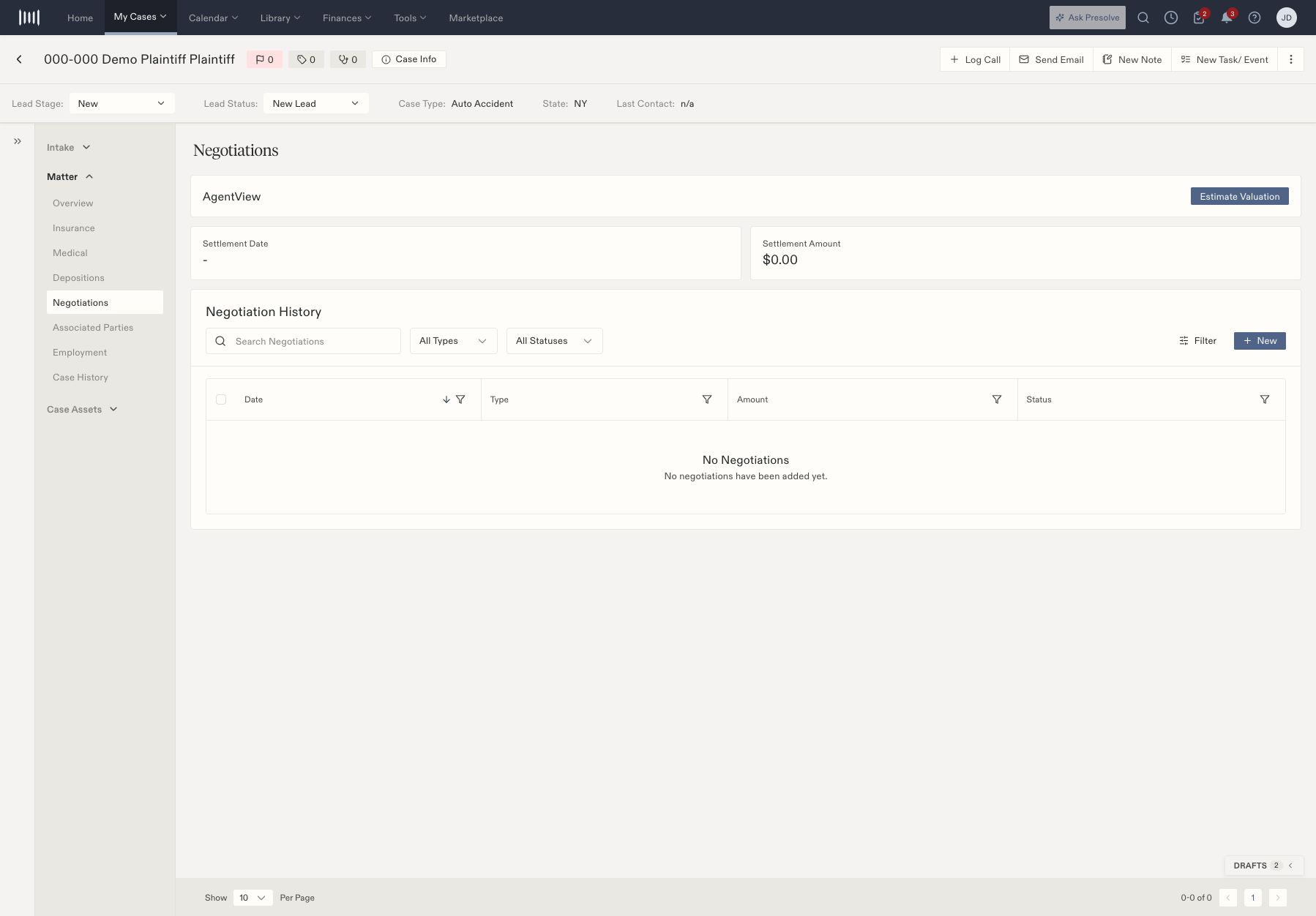Go back using the left arrow
The image size is (1316, 916).
click(x=19, y=59)
